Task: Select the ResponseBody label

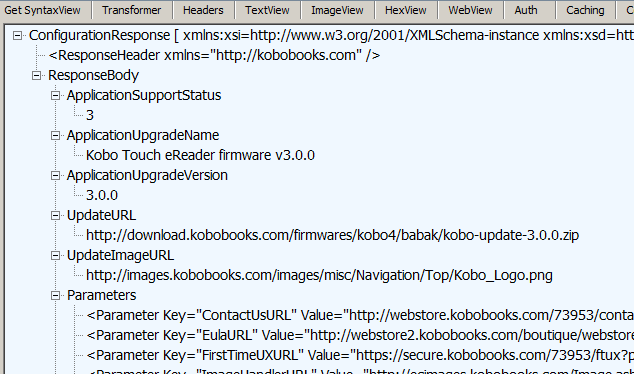Action: click(x=93, y=75)
